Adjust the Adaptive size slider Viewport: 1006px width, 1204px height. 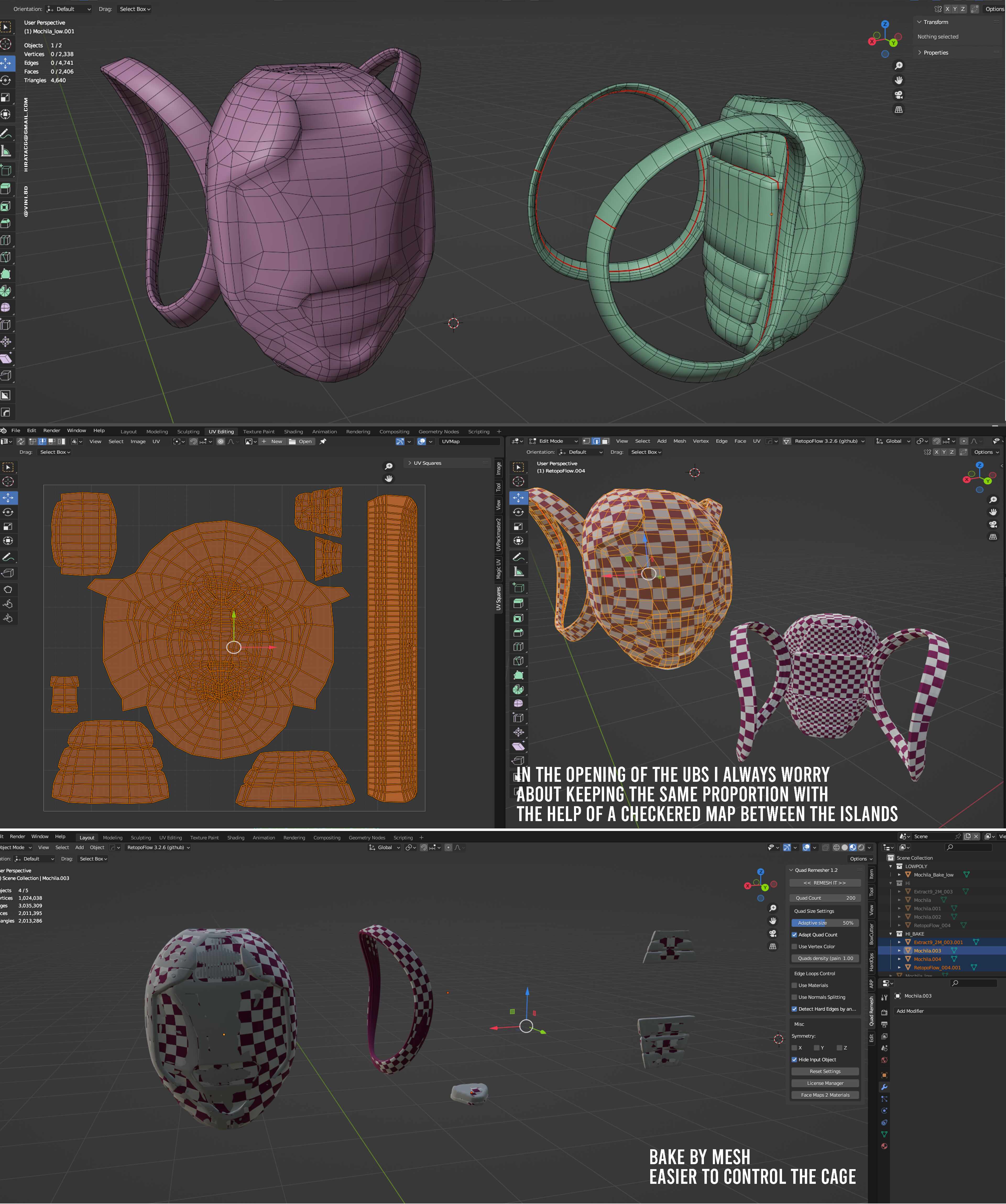[x=825, y=923]
